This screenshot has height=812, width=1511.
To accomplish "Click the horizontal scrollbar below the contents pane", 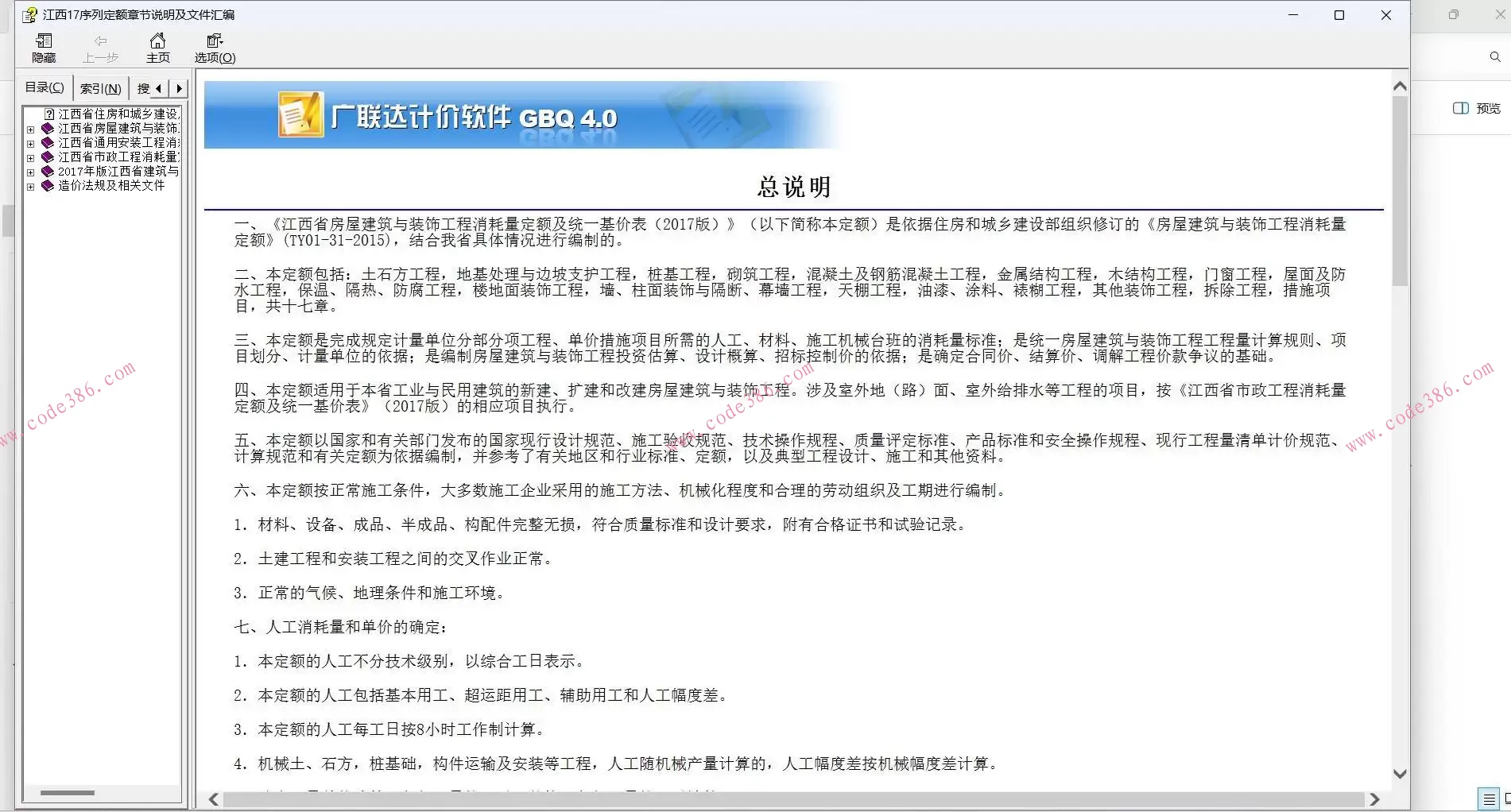I will click(x=68, y=792).
